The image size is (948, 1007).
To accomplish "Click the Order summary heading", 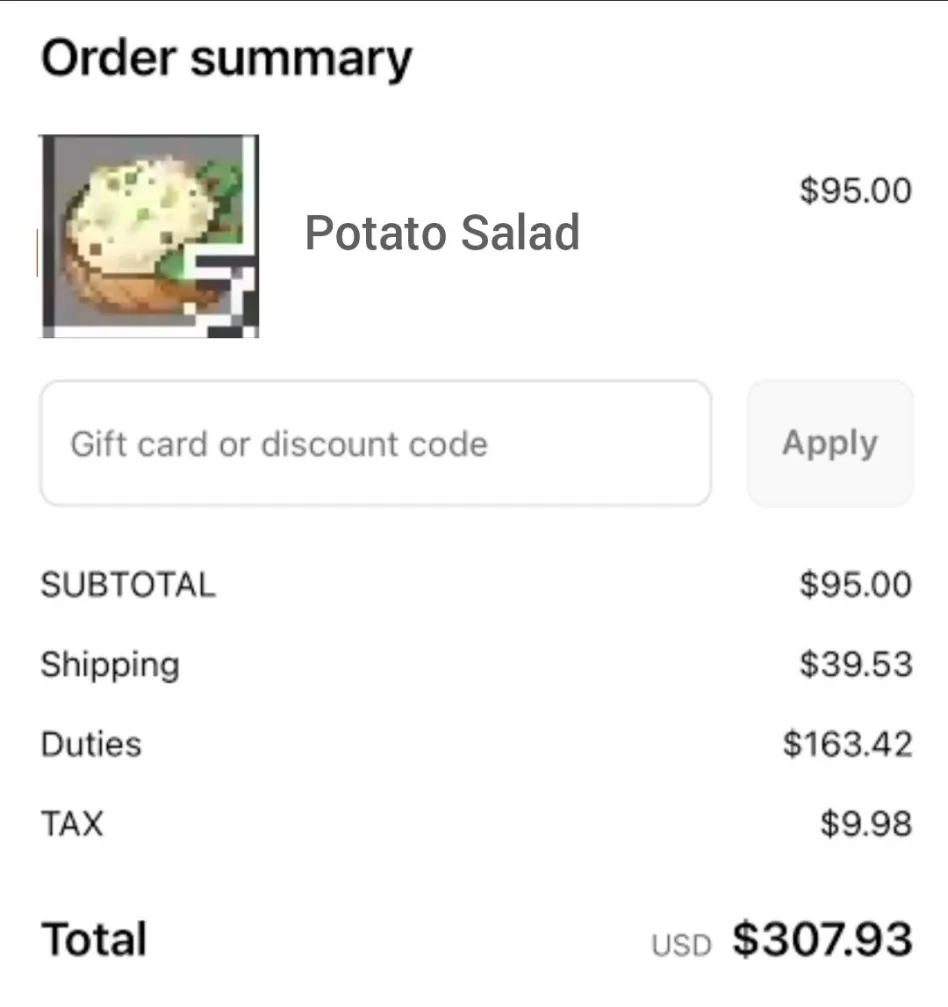I will coord(226,59).
